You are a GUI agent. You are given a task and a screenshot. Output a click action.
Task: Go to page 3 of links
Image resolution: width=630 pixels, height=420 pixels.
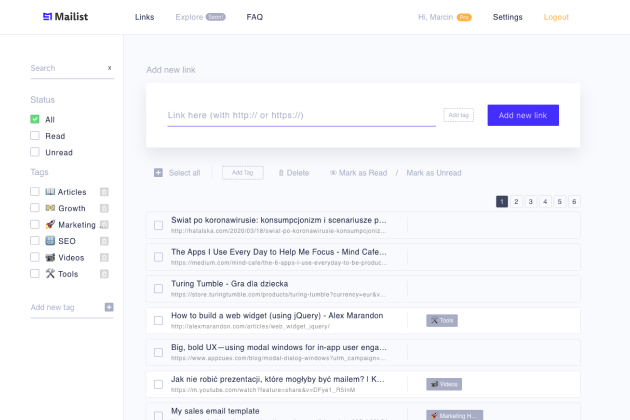tap(531, 201)
